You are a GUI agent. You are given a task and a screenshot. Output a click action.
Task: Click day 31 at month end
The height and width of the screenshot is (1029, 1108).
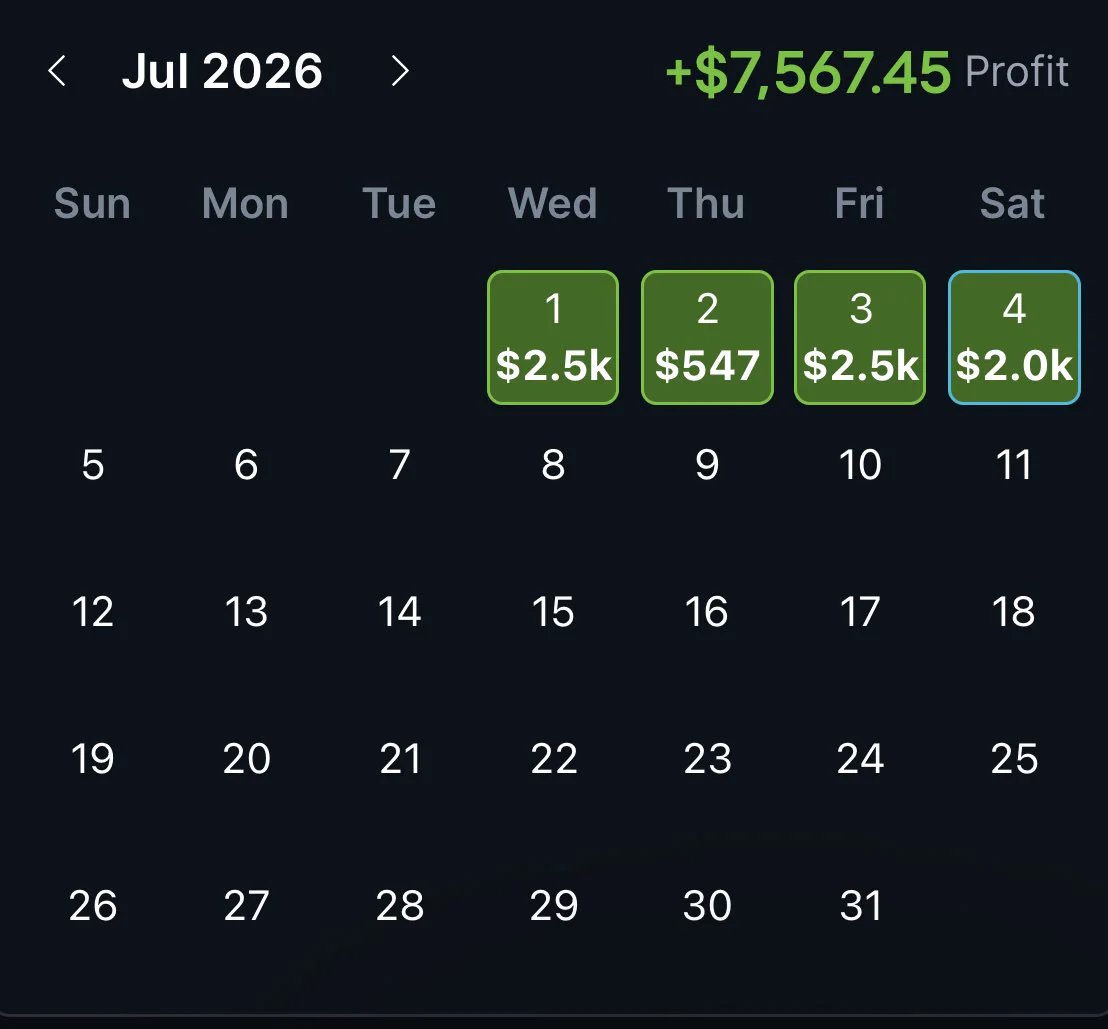pos(860,906)
